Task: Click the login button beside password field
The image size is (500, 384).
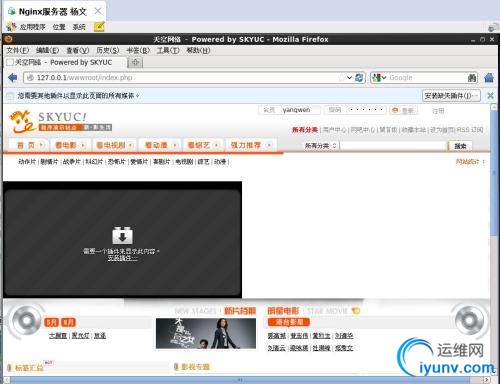Action: coord(403,110)
